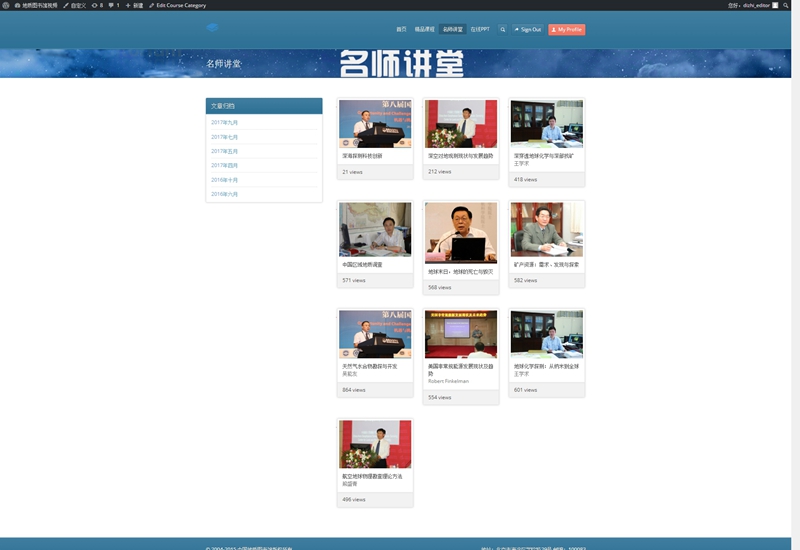Viewport: 800px width, 550px height.
Task: Click the blue site logo in header
Action: tap(213, 28)
